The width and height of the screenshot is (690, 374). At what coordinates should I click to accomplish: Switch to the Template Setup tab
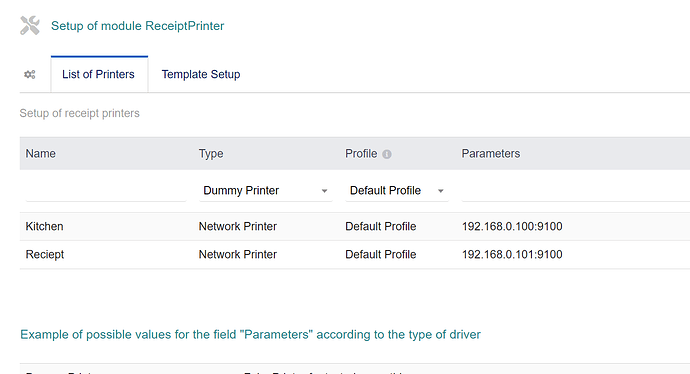(x=201, y=74)
